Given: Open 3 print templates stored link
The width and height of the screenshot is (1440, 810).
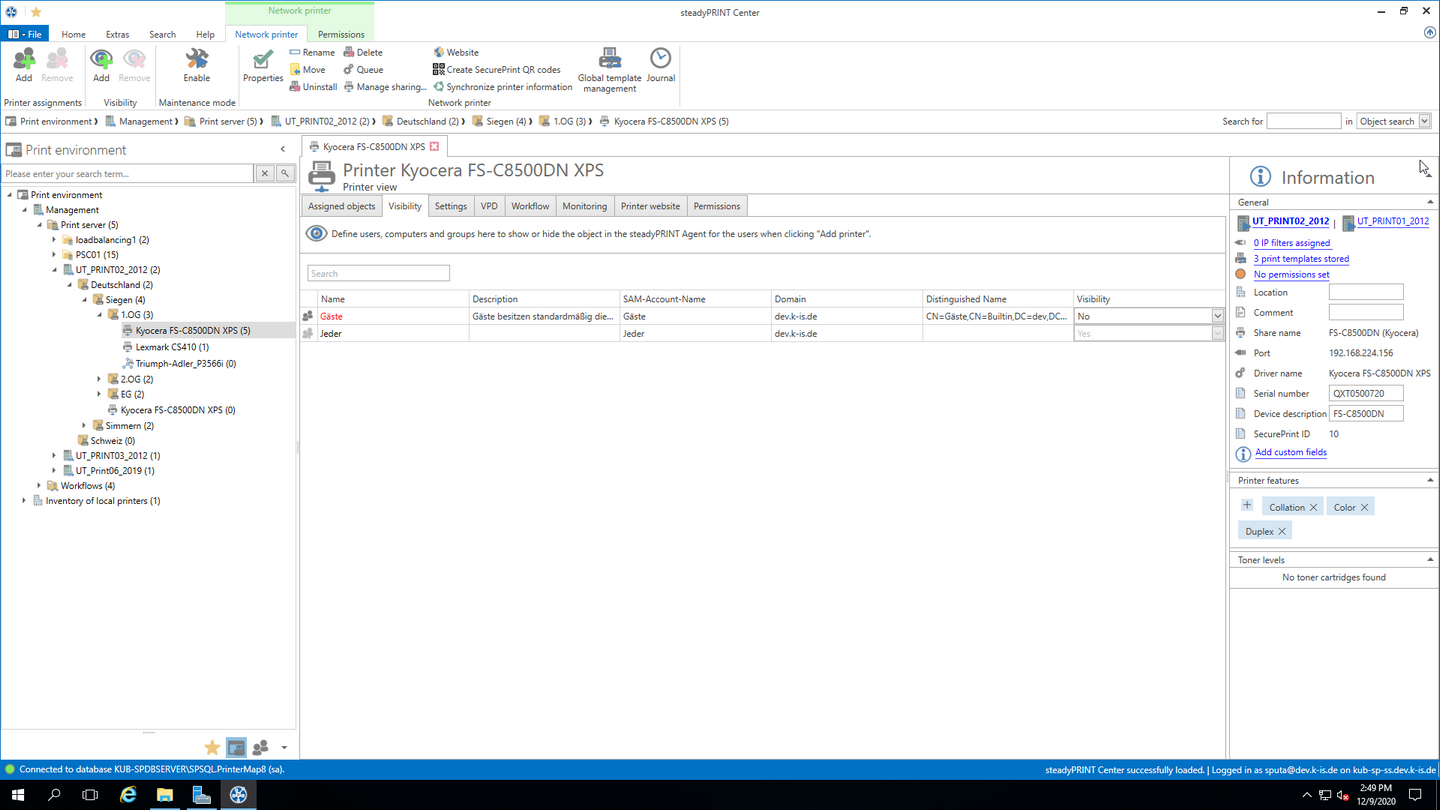Looking at the screenshot, I should 1301,259.
